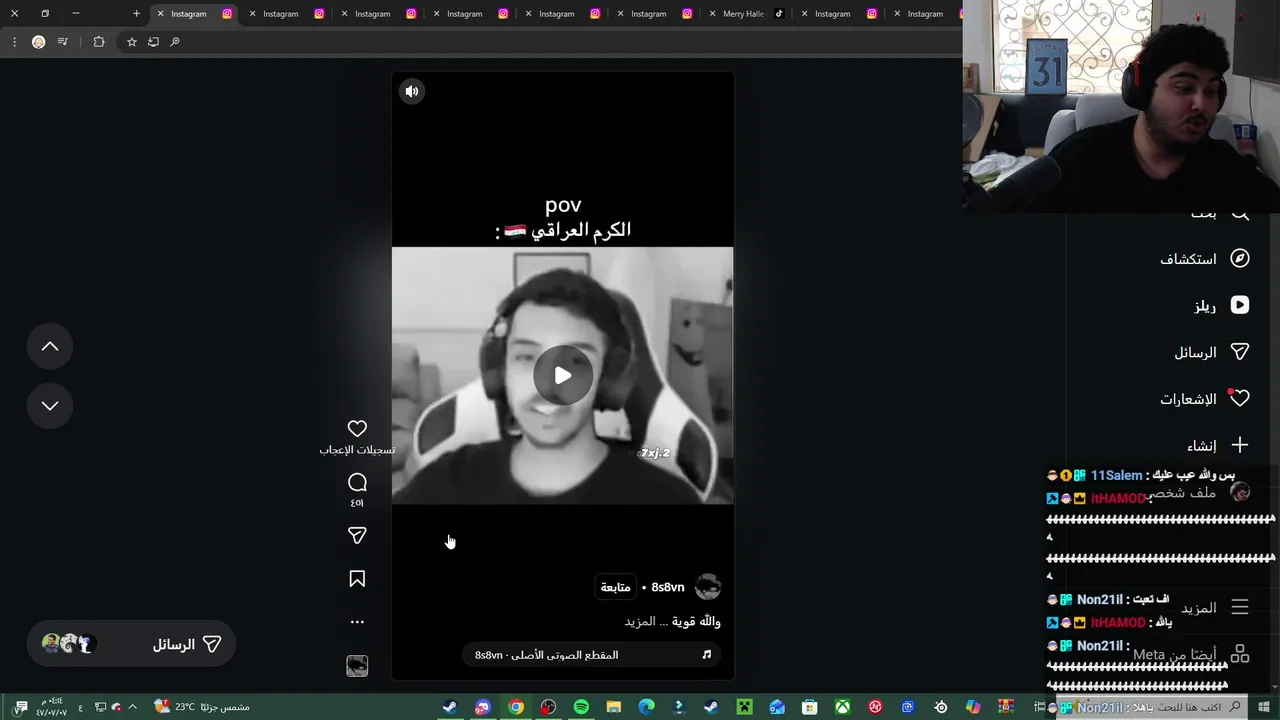Open the audio thumbnail below the reel actions
Image resolution: width=1280 pixels, height=720 pixels.
(x=357, y=666)
